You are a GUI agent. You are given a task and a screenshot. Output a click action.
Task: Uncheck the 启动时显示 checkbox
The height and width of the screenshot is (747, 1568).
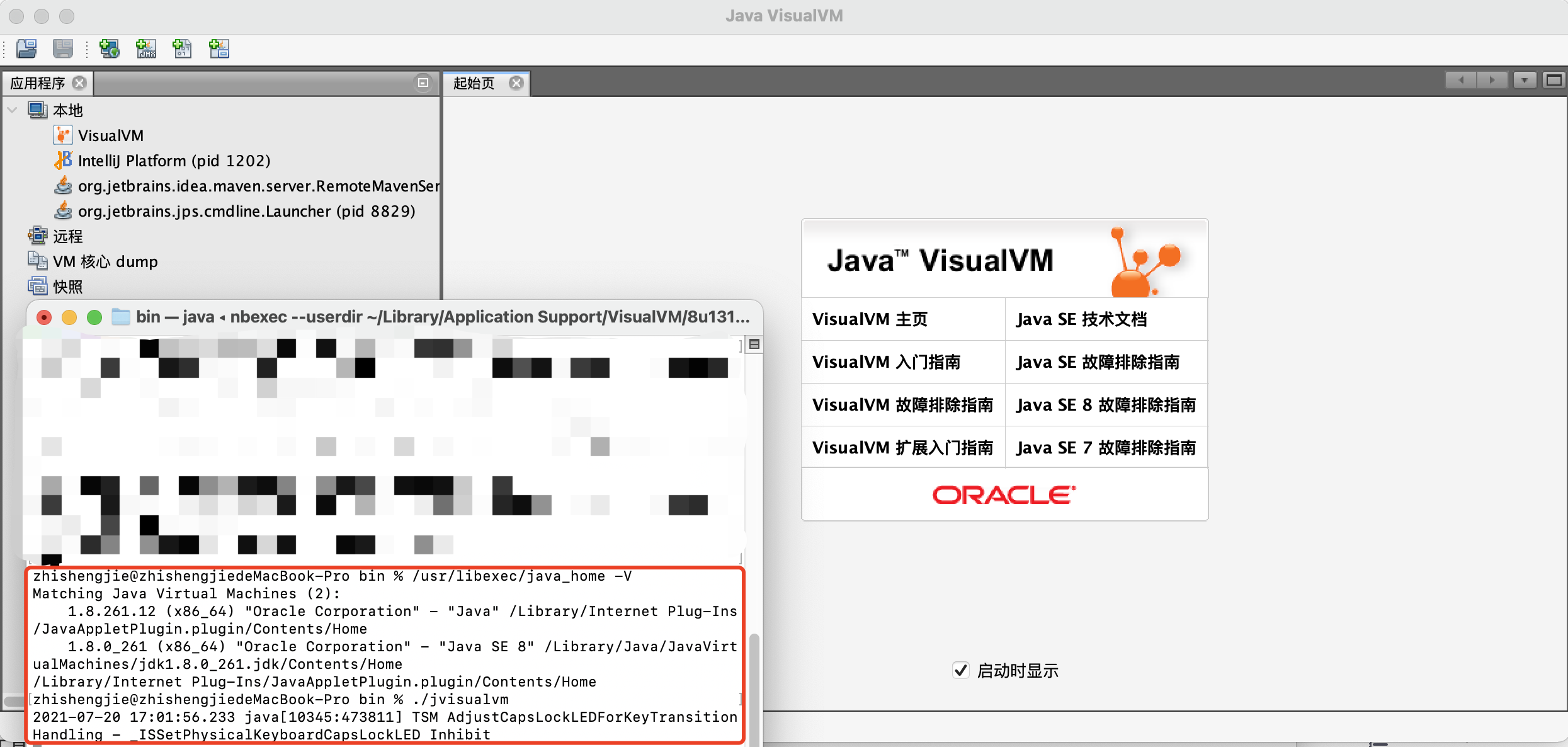tap(960, 671)
